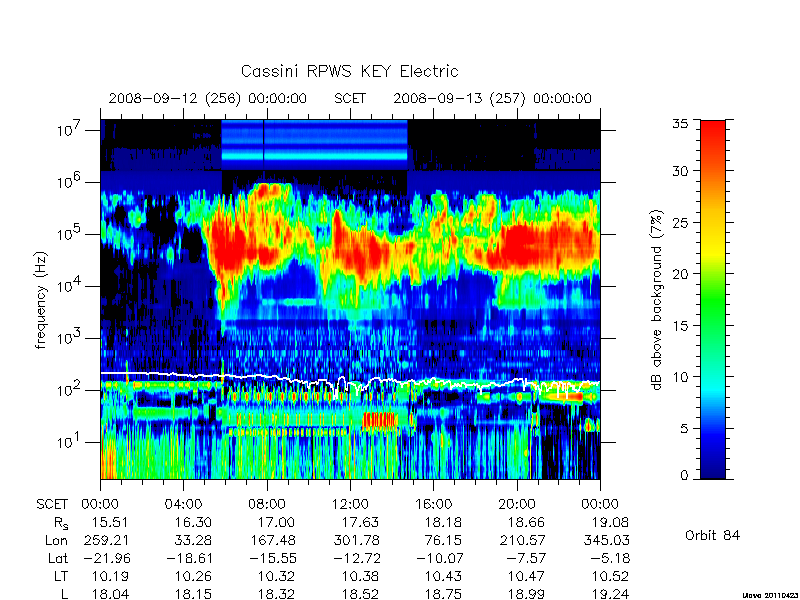
Task: Click the color bar value '35'
Action: (x=680, y=124)
